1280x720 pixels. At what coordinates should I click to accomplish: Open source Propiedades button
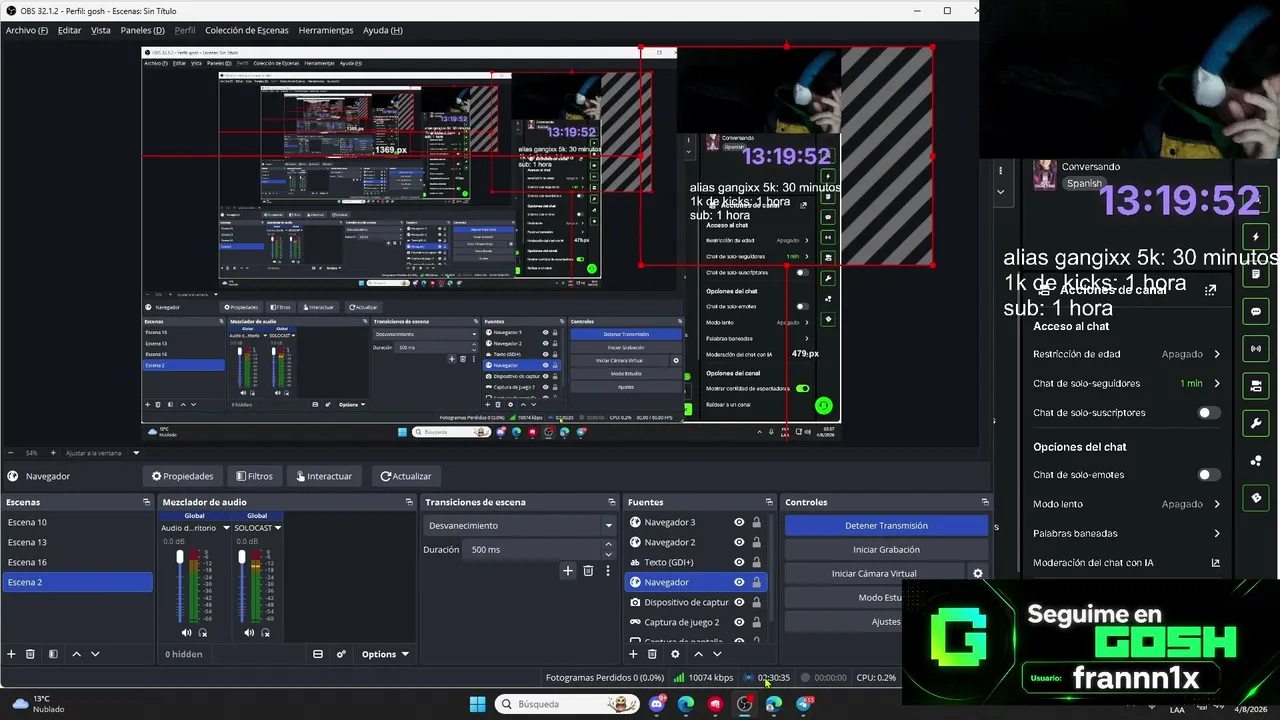[x=182, y=476]
